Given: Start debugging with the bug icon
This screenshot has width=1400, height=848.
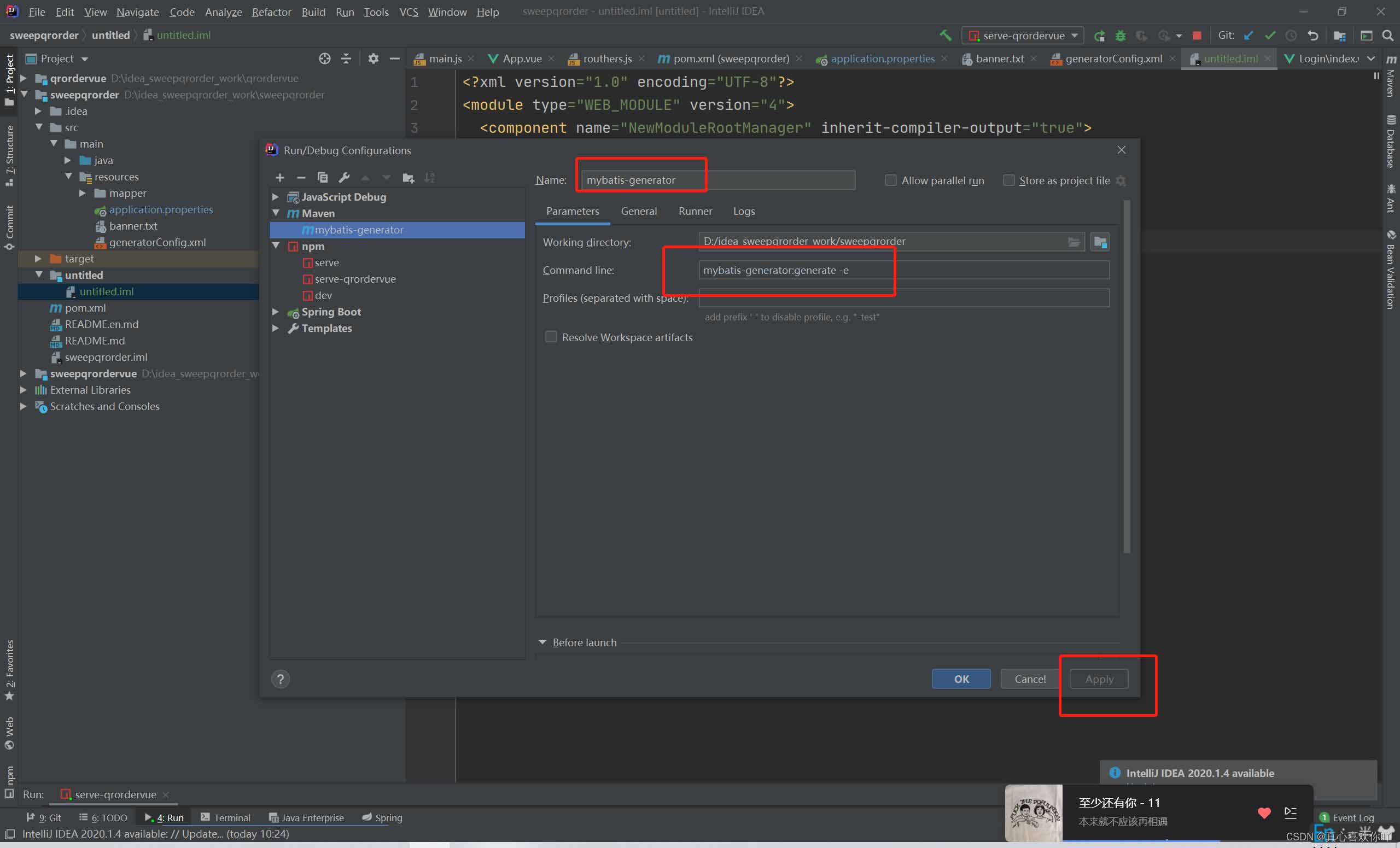Looking at the screenshot, I should tap(1121, 36).
